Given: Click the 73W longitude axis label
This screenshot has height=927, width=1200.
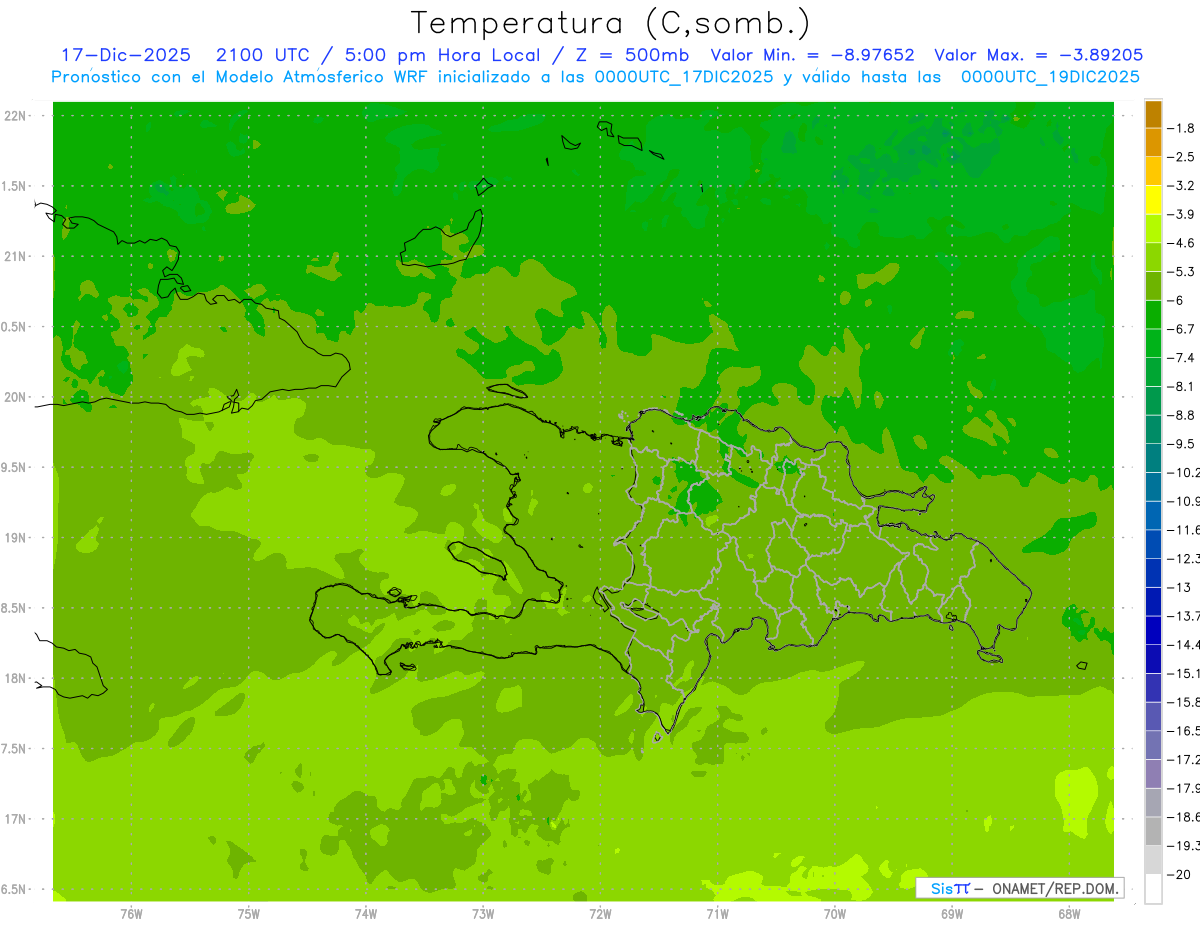Looking at the screenshot, I should pyautogui.click(x=483, y=913).
